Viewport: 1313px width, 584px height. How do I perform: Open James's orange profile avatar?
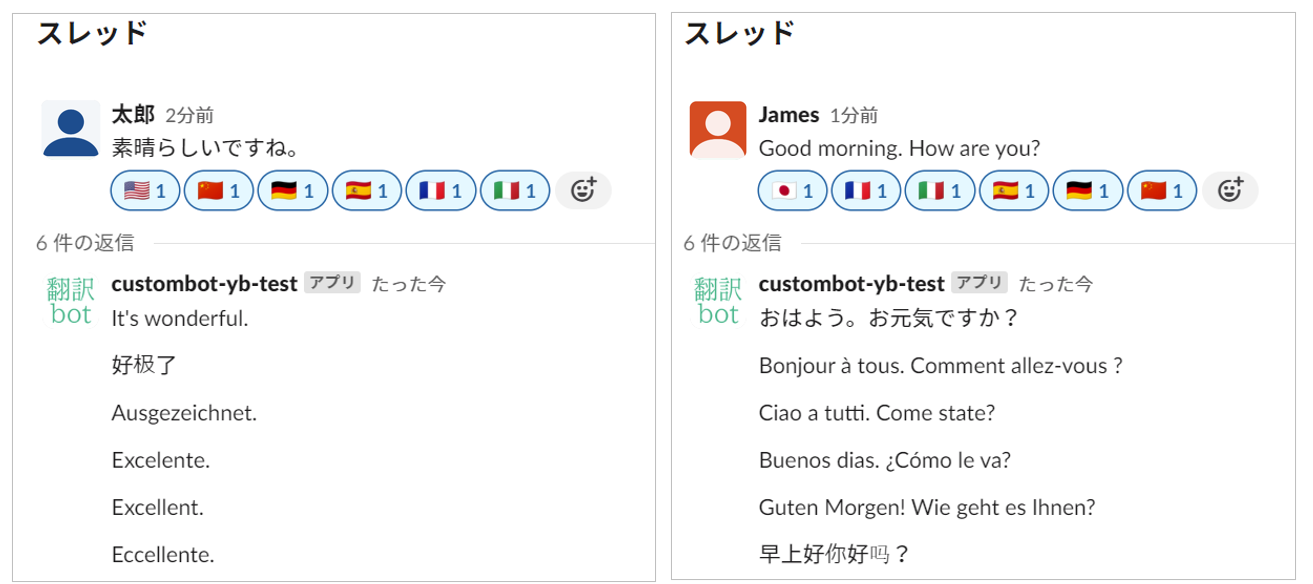[718, 129]
